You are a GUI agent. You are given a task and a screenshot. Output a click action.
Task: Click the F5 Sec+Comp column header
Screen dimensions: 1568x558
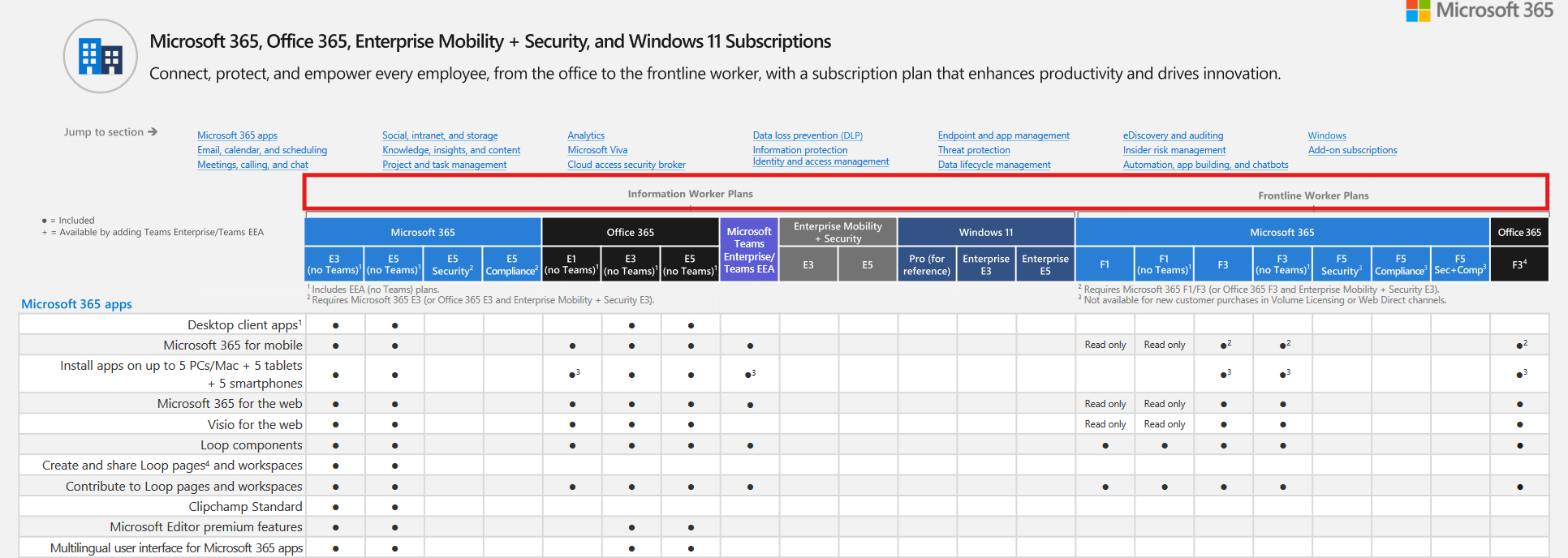(x=1460, y=264)
